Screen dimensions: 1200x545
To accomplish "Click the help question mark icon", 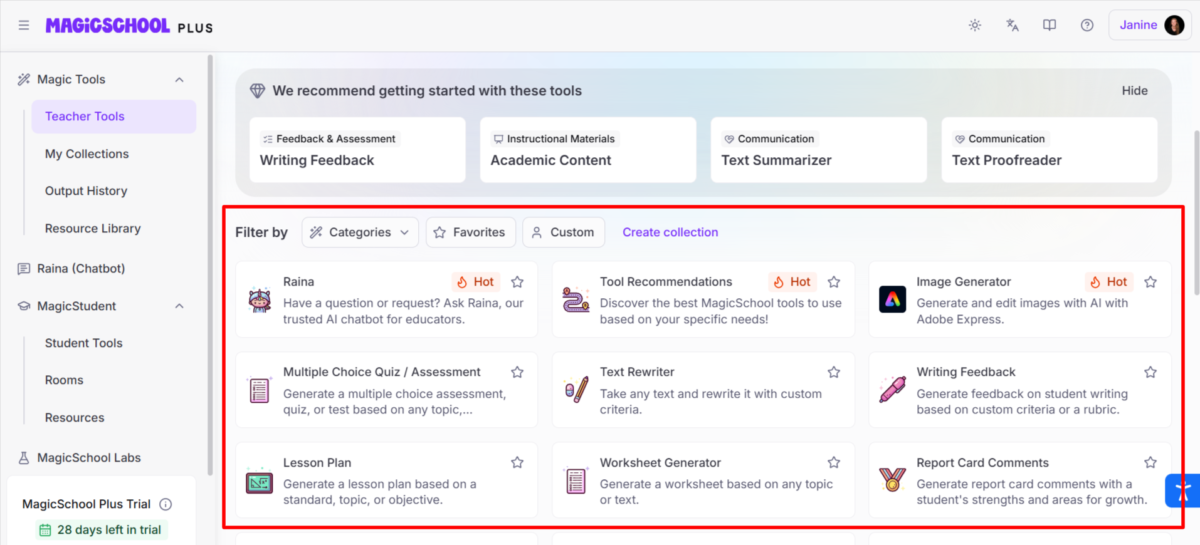I will pyautogui.click(x=1087, y=25).
